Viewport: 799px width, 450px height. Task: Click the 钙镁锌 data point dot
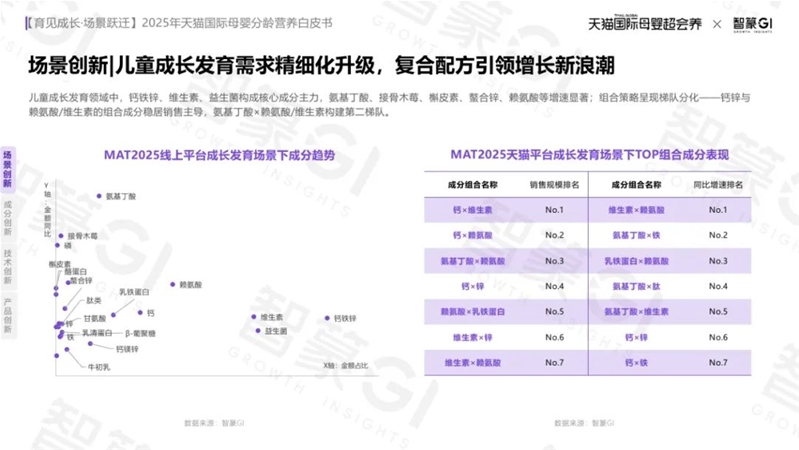coord(90,344)
